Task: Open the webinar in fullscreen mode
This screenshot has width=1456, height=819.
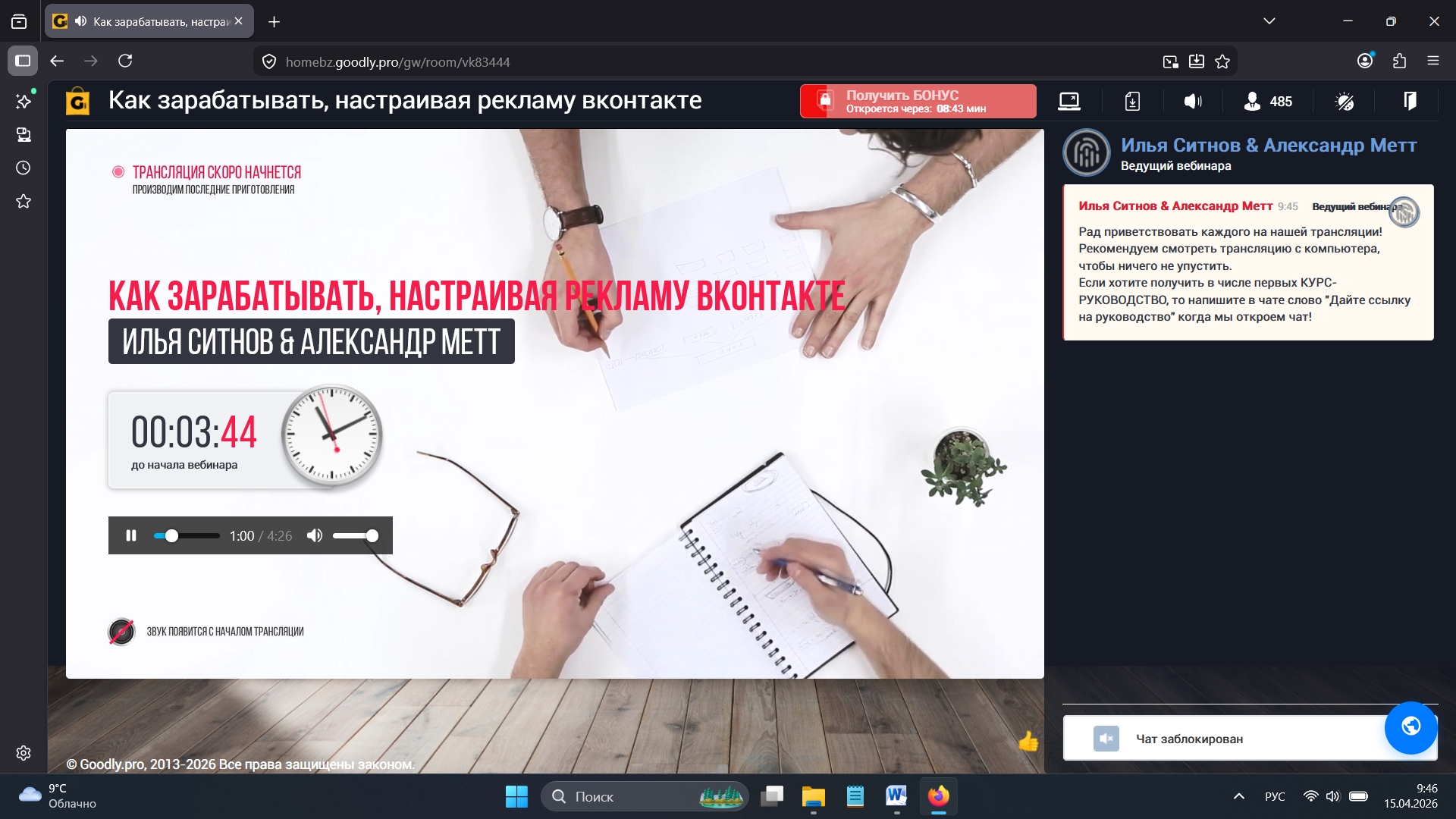Action: (x=1069, y=101)
